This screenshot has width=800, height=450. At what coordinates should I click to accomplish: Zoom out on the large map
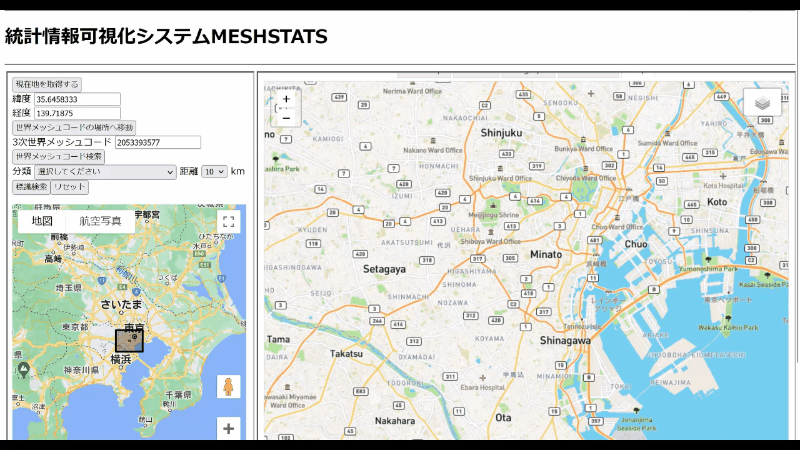pos(286,118)
